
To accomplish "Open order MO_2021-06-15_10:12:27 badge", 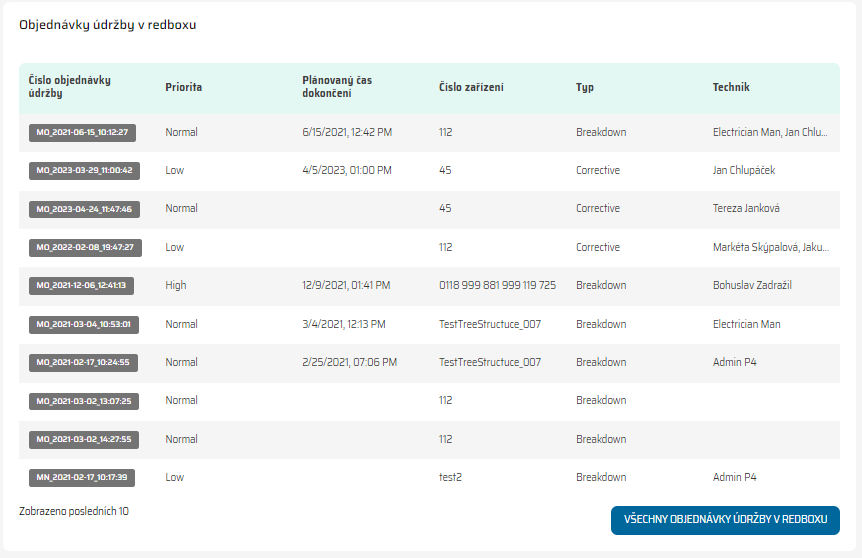I will point(83,132).
